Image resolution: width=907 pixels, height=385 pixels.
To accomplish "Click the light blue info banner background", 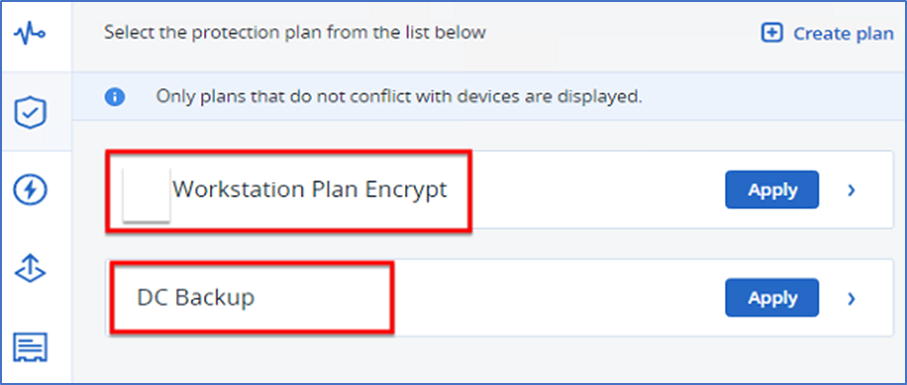I will [769, 97].
